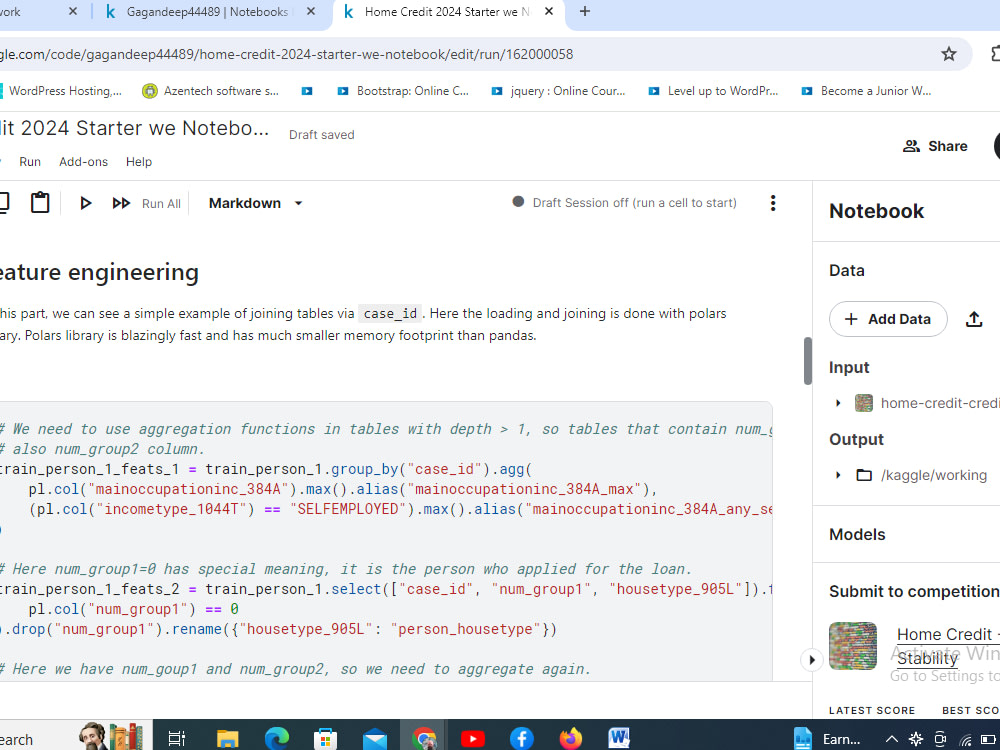Open the Azentech software bookmark
This screenshot has width=1000, height=750.
[x=210, y=91]
